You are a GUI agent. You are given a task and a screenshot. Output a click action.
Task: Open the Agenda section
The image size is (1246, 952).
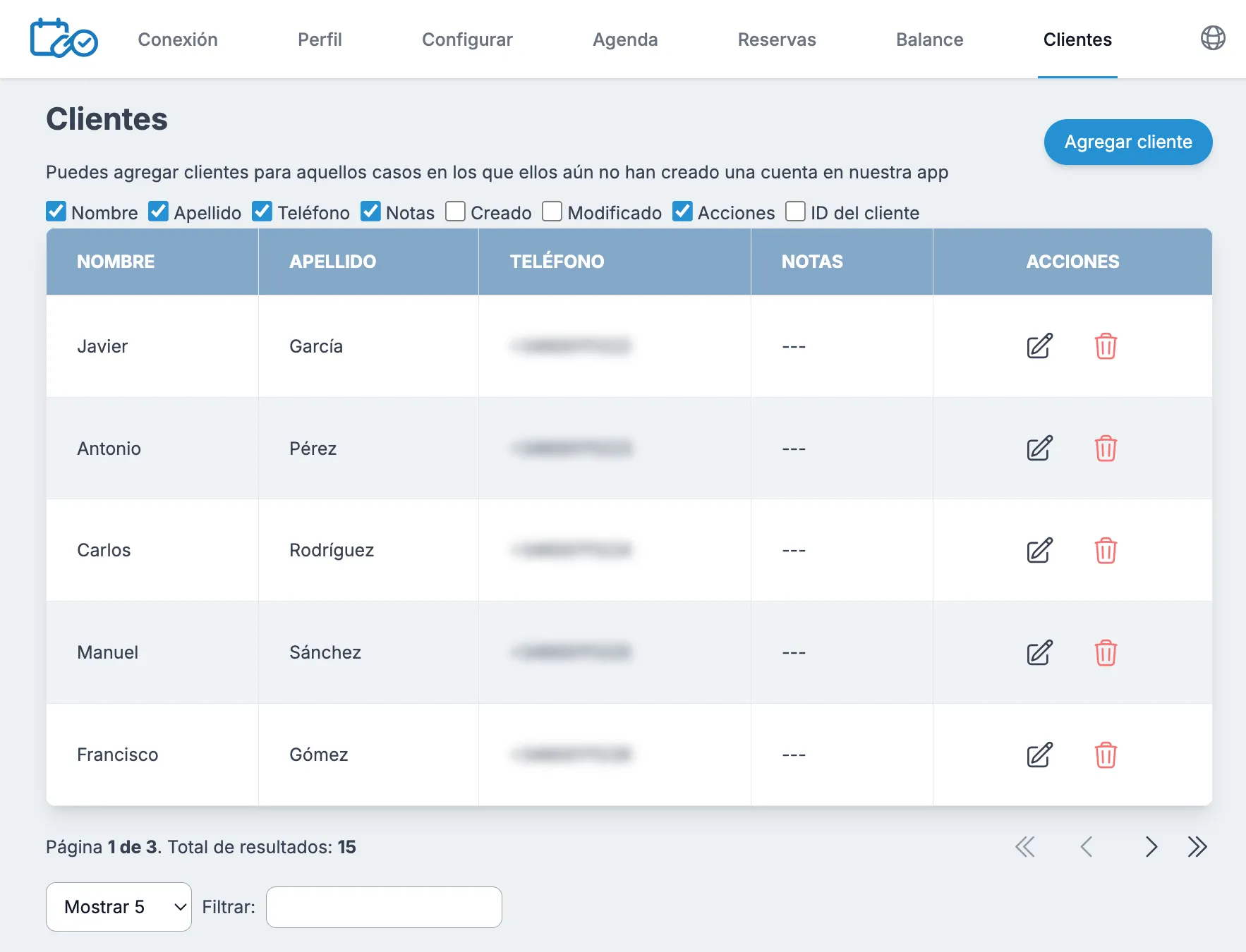point(624,39)
